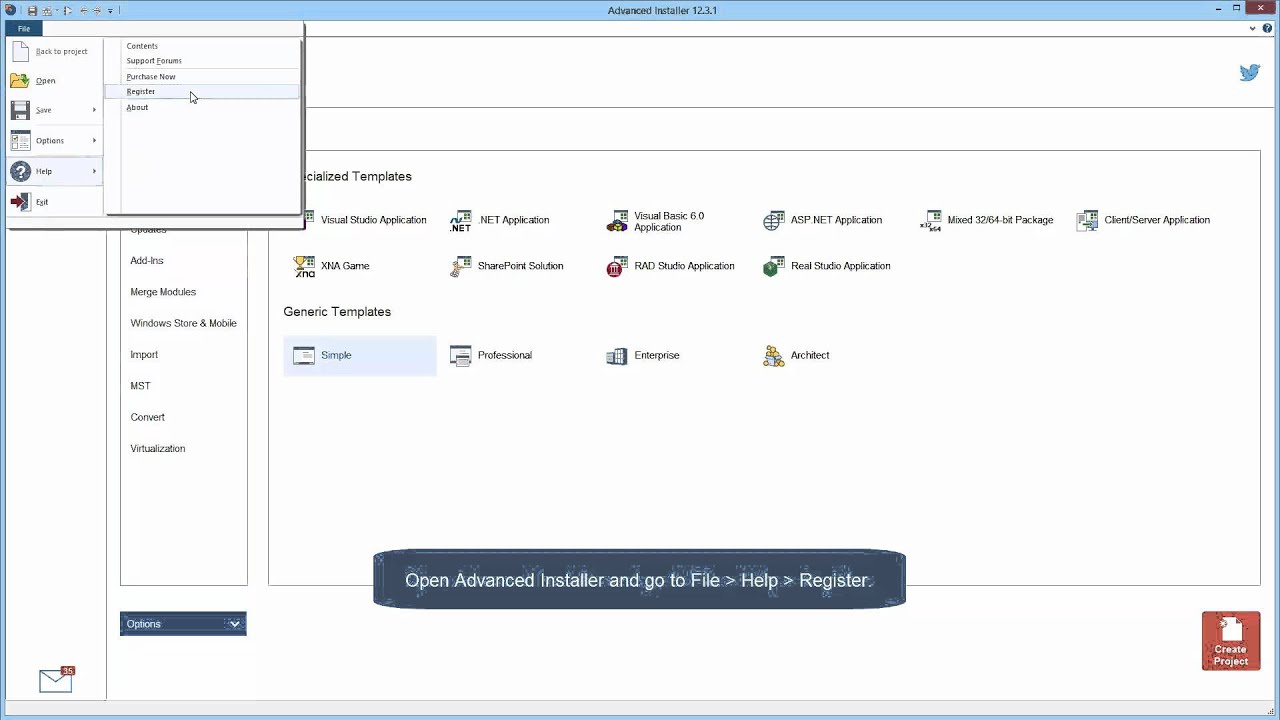1280x720 pixels.
Task: Click Register in the Help submenu
Action: [201, 91]
